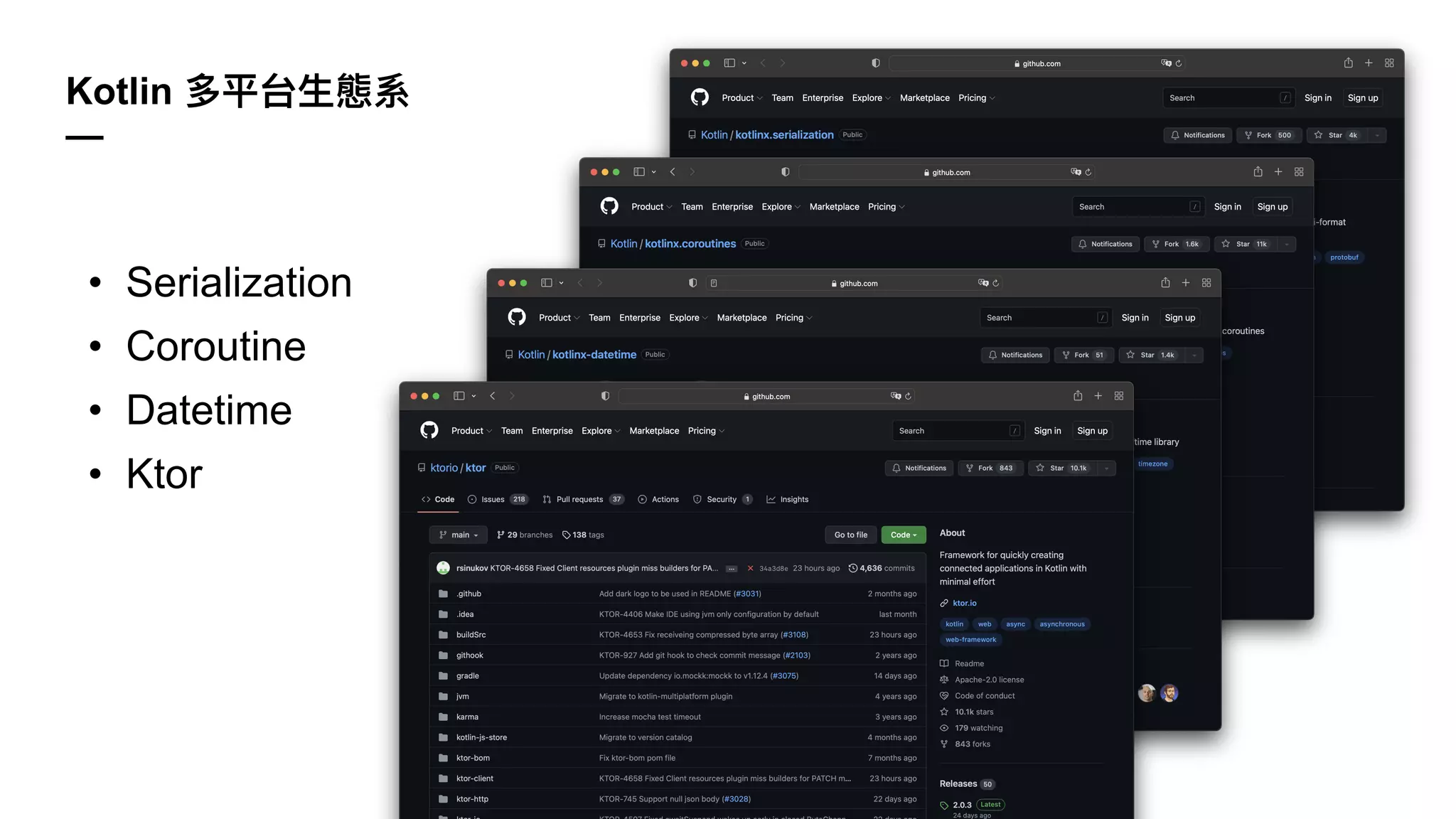Toggle sidebar in kotlinx.serialization window

click(729, 63)
